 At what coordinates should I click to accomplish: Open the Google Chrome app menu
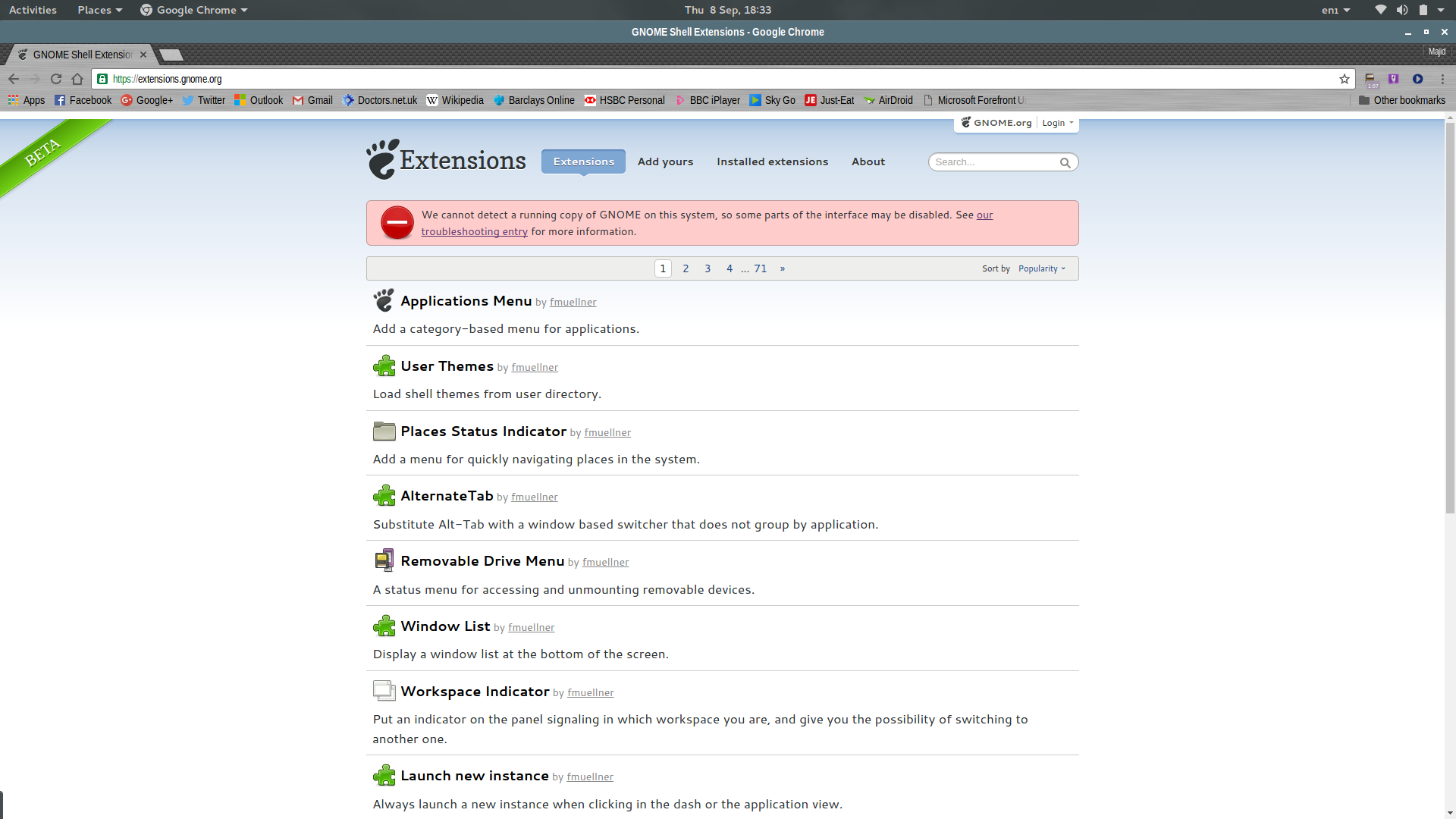tap(194, 10)
